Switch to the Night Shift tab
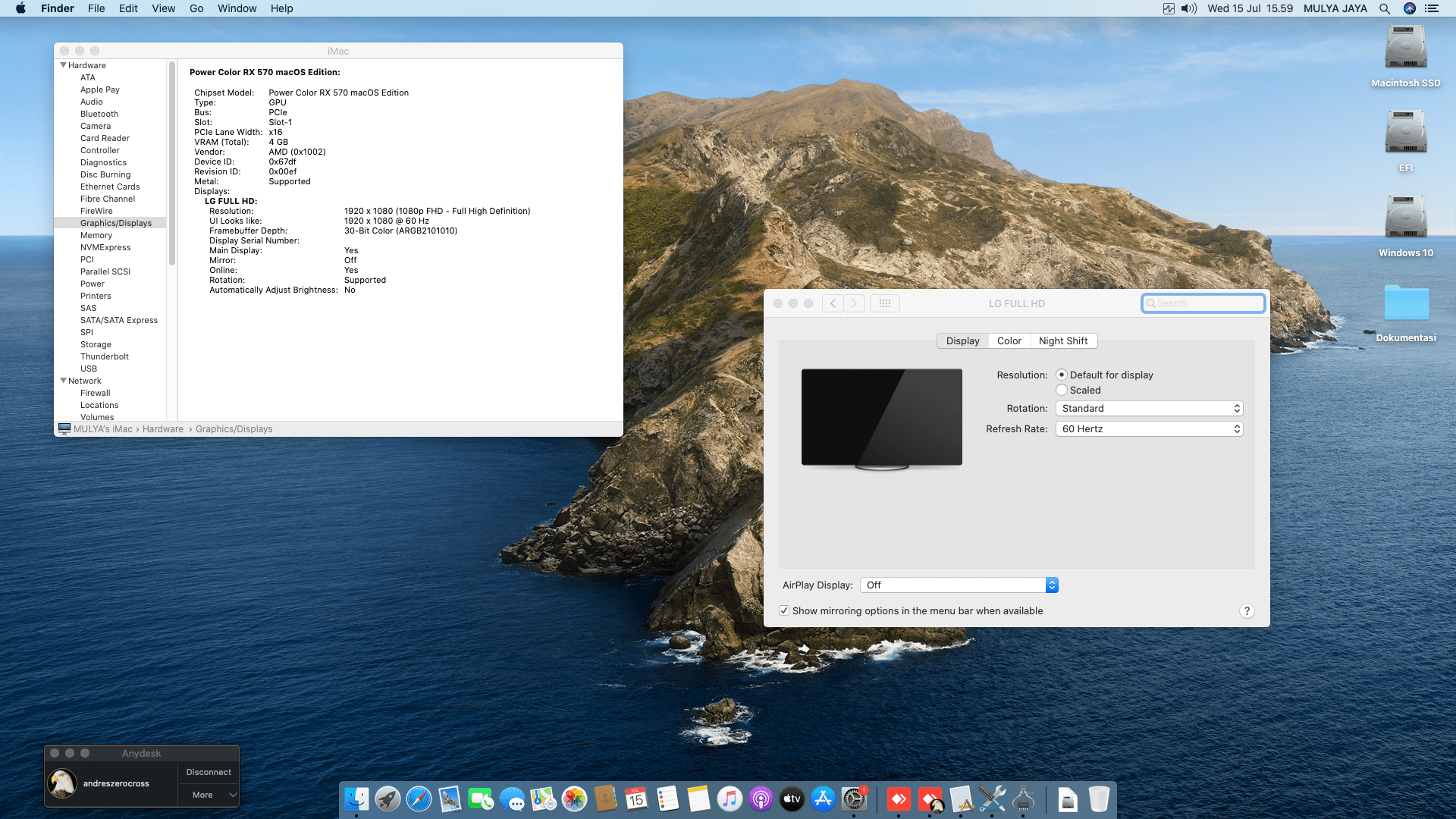 tap(1063, 340)
